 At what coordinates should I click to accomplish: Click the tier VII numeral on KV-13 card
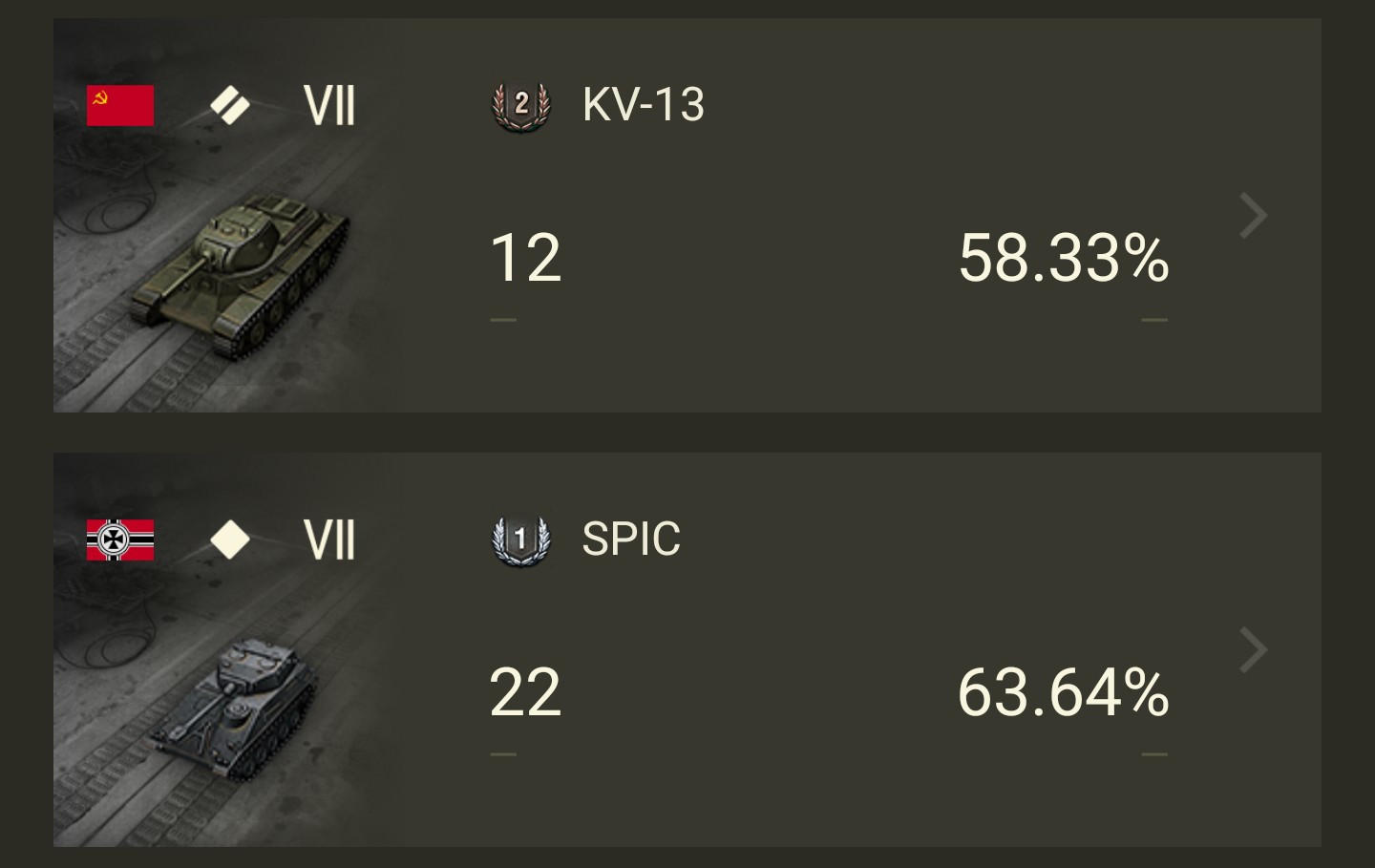click(329, 105)
